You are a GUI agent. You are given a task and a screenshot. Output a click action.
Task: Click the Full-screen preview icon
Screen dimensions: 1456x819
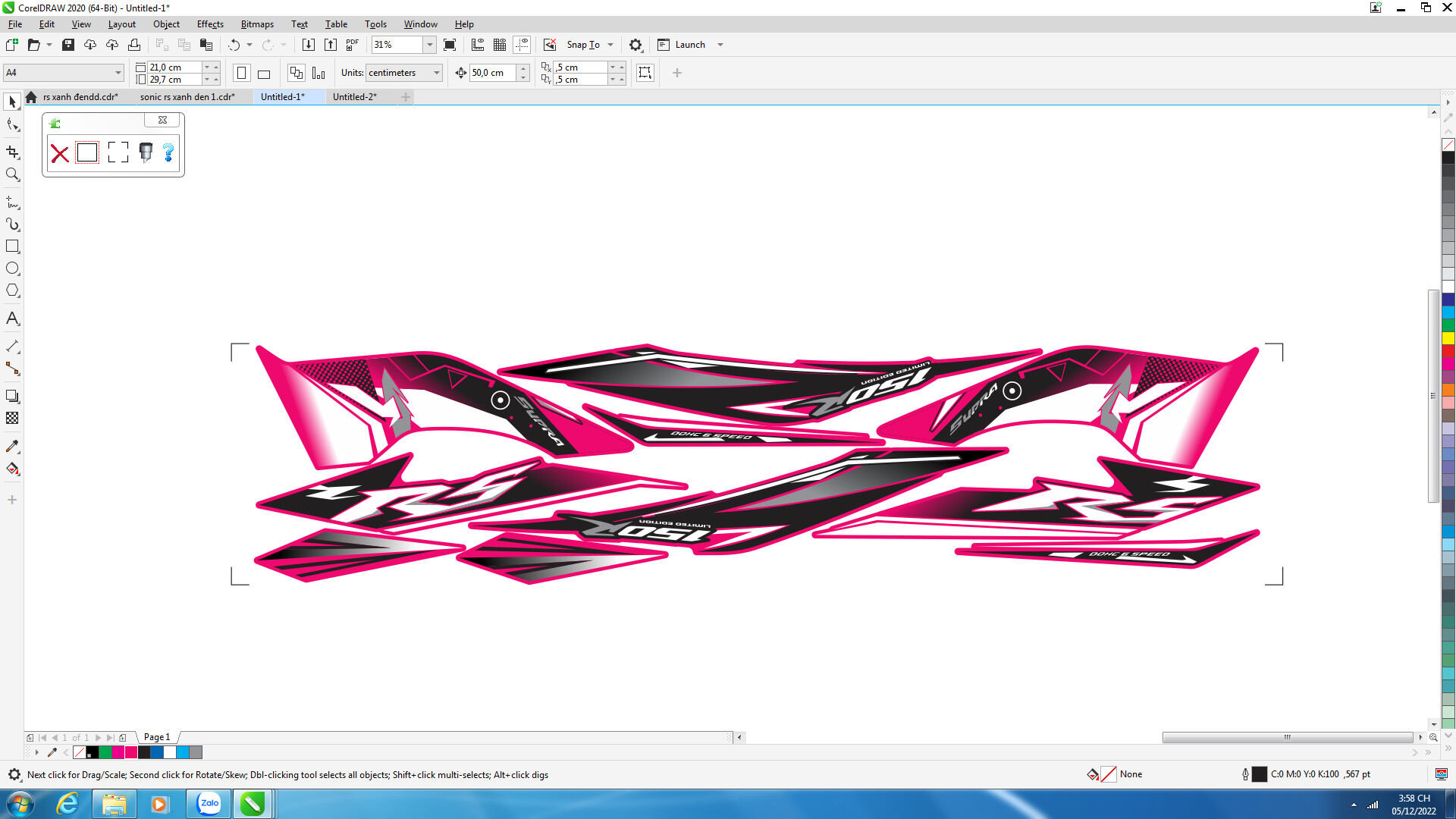coord(450,45)
